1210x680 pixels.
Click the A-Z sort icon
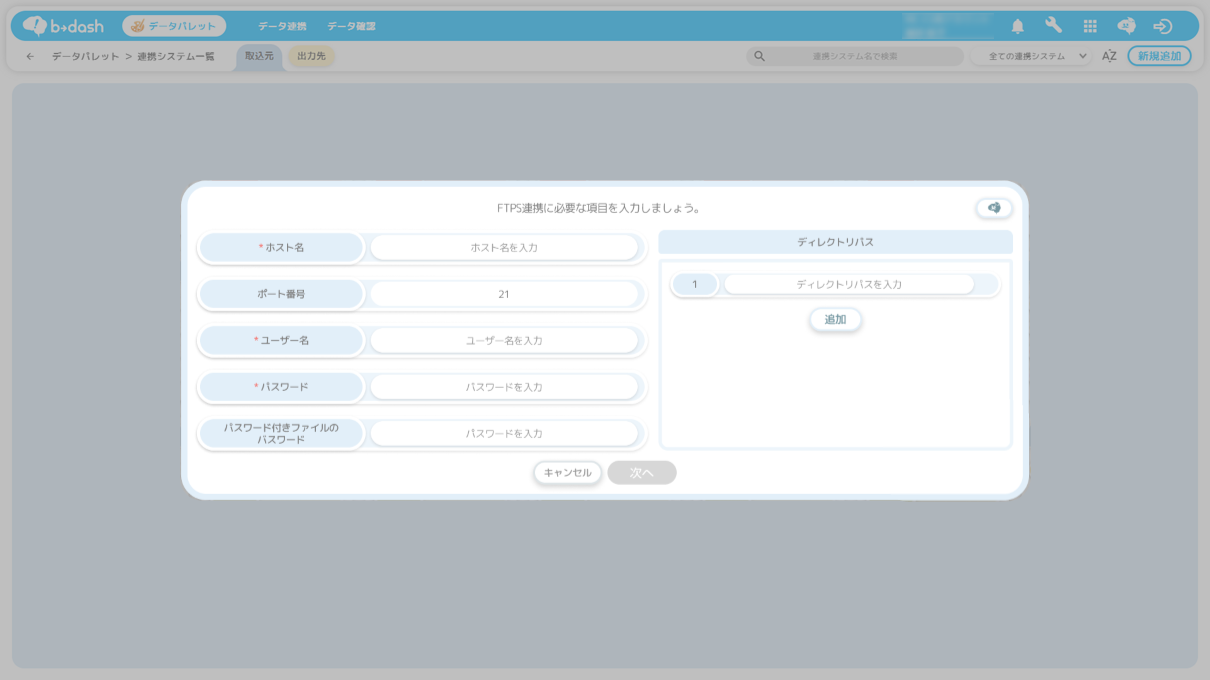(x=1109, y=56)
